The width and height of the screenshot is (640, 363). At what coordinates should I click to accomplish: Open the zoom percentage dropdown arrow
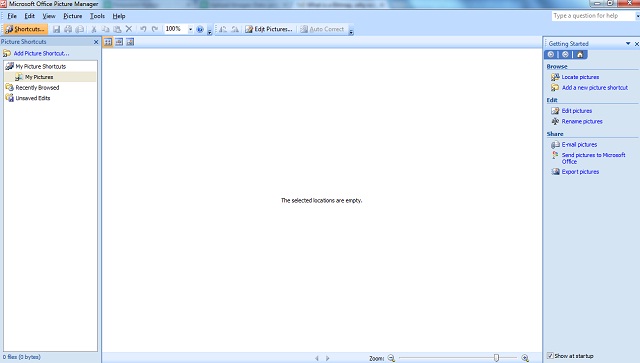point(190,29)
